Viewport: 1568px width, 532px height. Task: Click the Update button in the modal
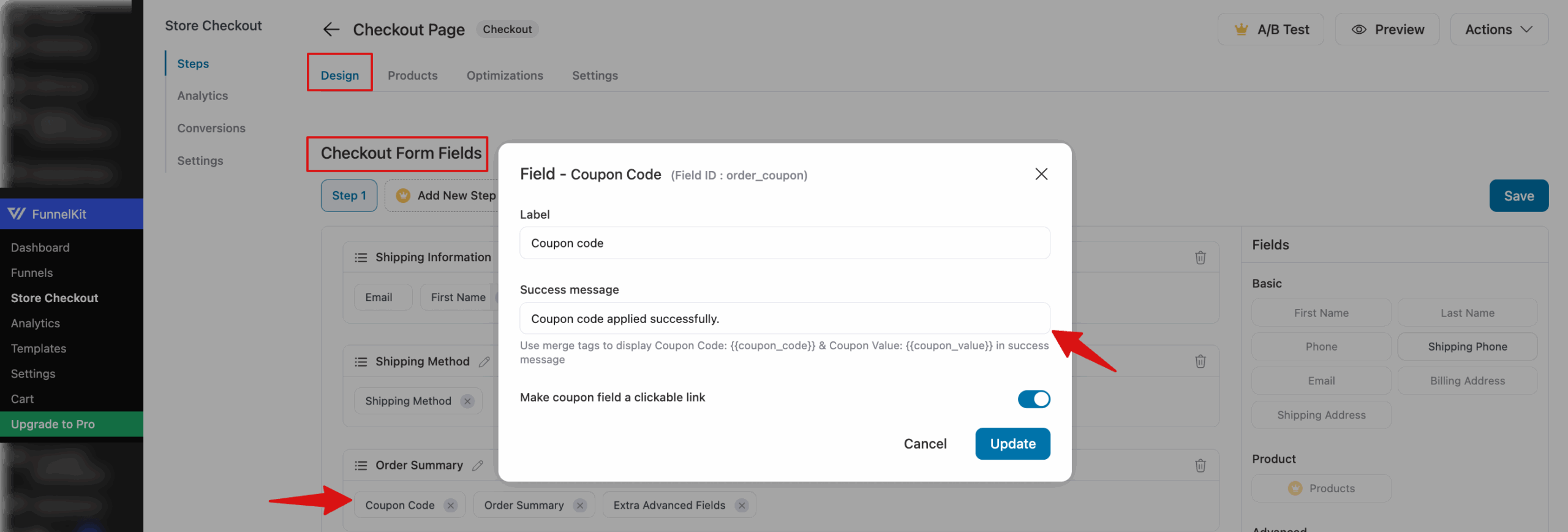pos(1012,443)
